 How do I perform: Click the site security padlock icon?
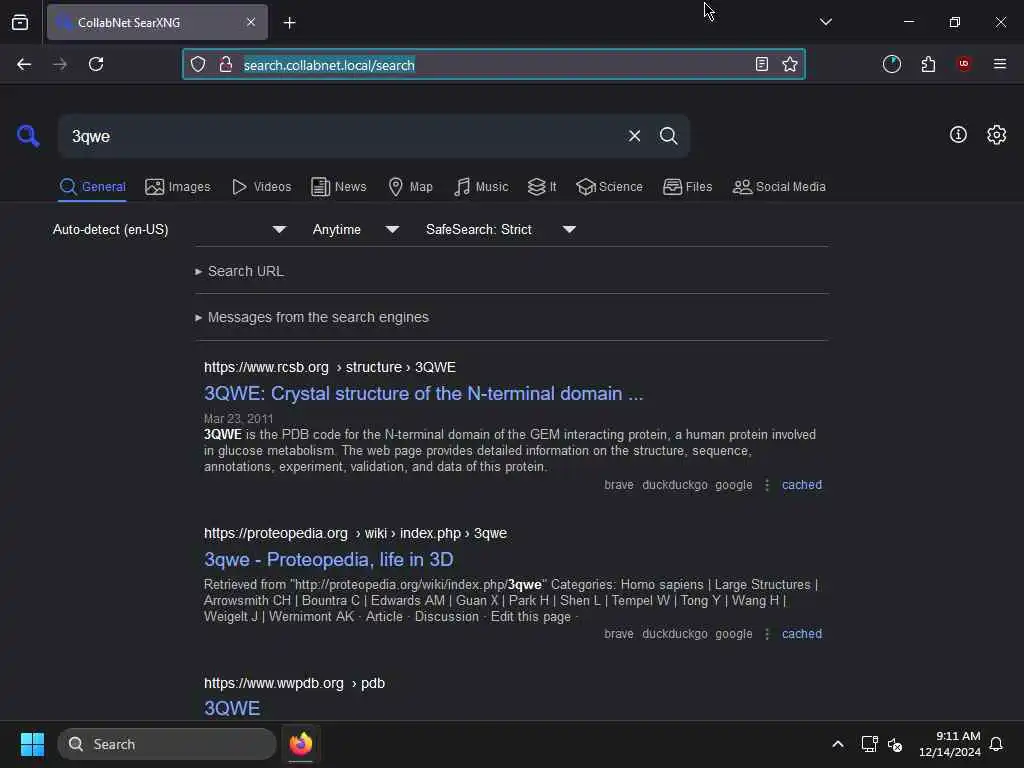click(226, 64)
